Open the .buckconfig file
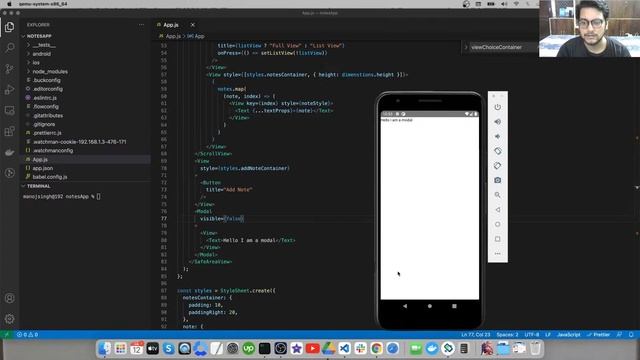 [x=47, y=80]
